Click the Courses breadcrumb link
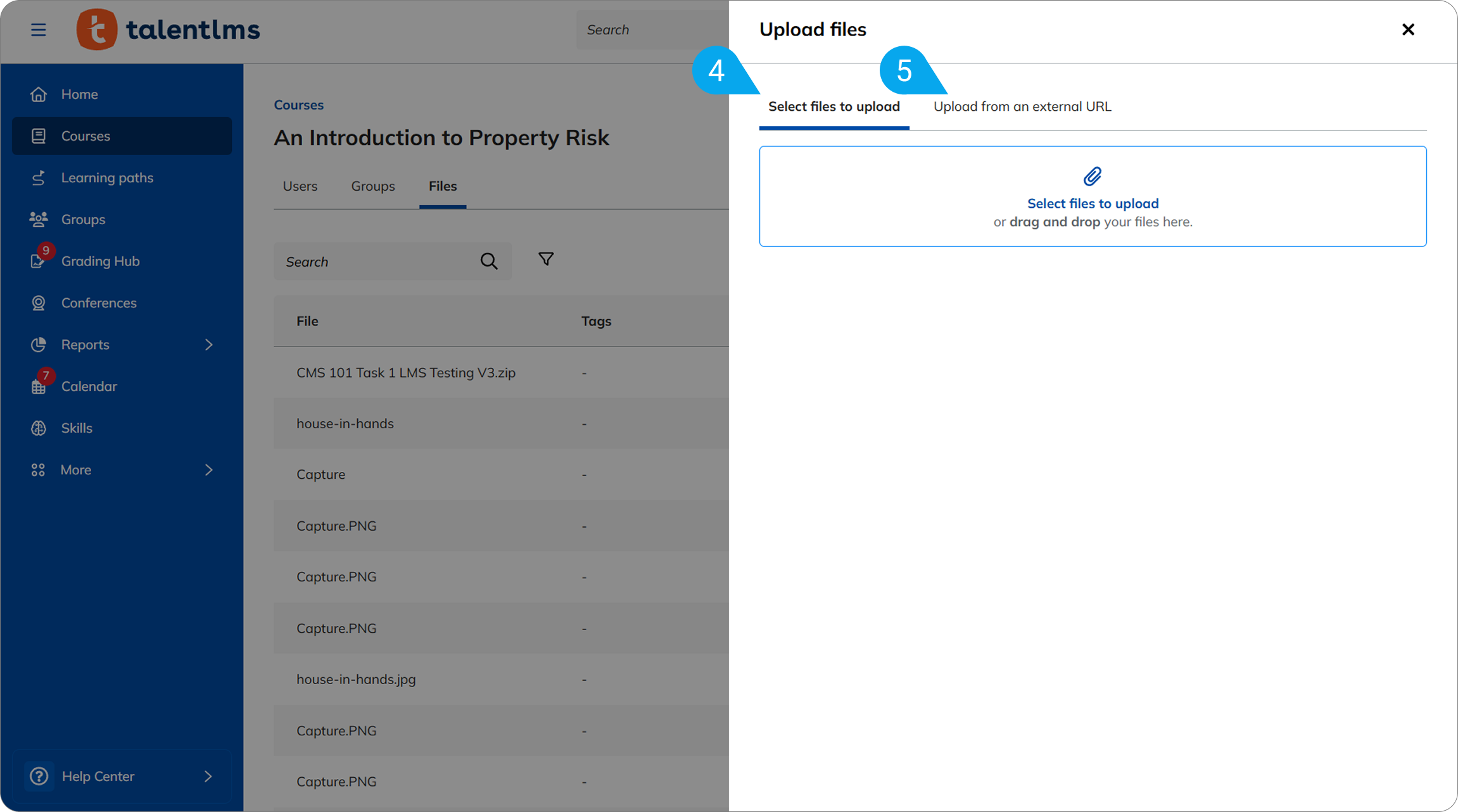 [x=298, y=105]
